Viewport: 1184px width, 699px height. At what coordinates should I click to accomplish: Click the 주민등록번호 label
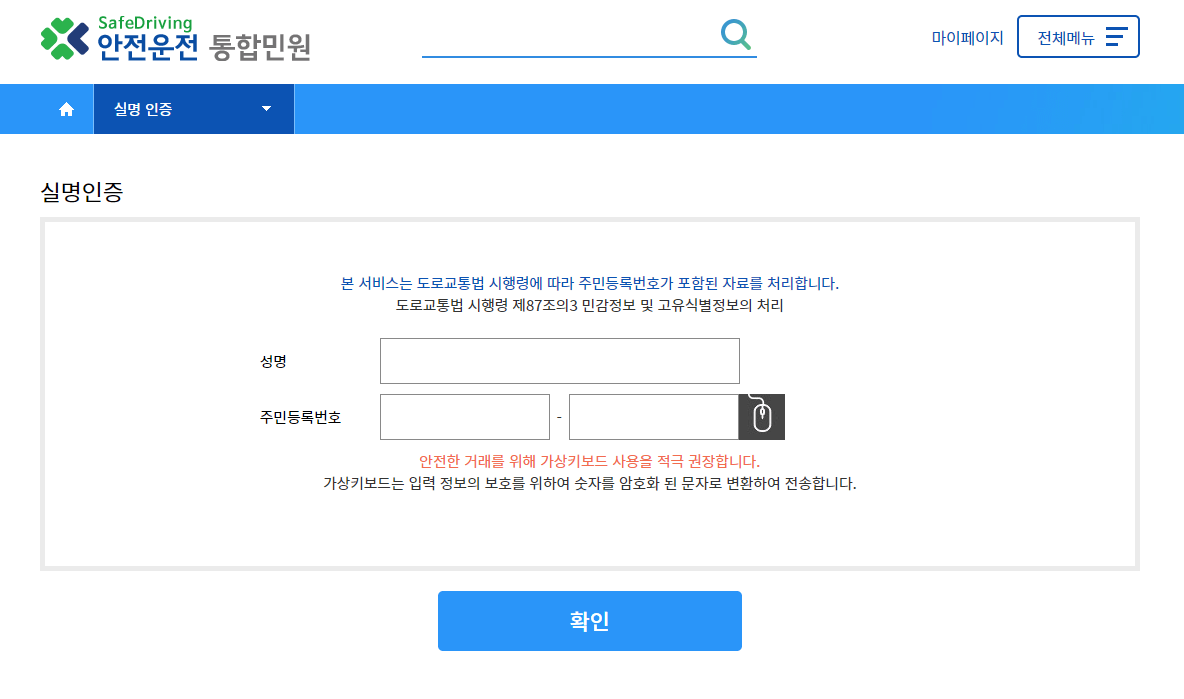301,417
